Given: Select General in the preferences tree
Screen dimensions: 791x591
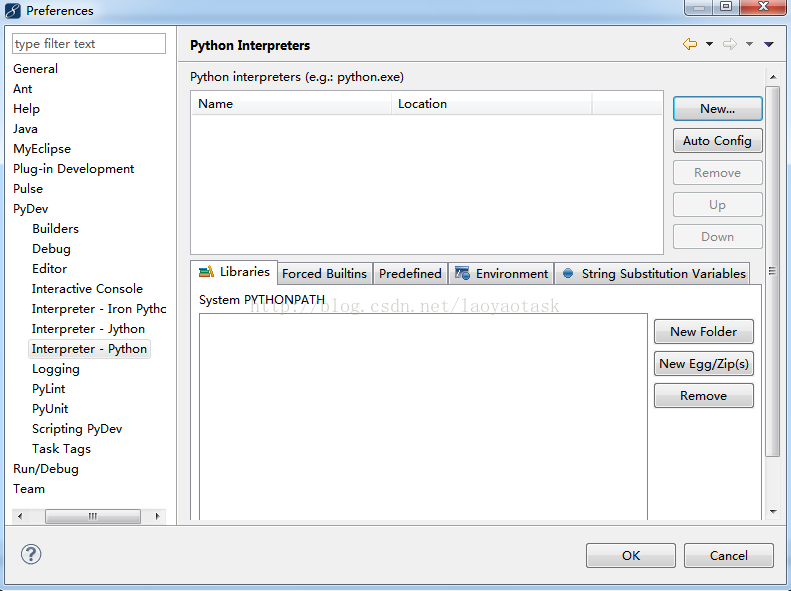Looking at the screenshot, I should coord(35,69).
